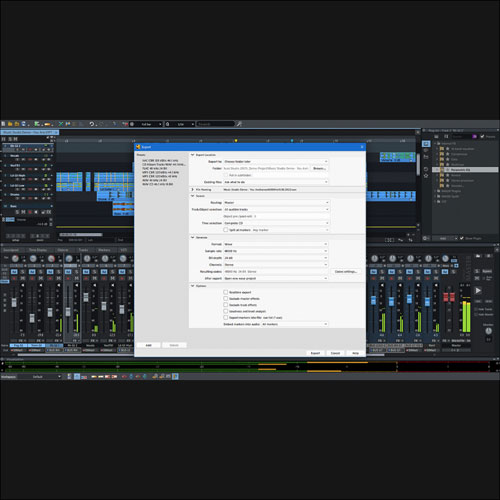
Task: Click the search field in the top toolbar
Action: (x=215, y=124)
